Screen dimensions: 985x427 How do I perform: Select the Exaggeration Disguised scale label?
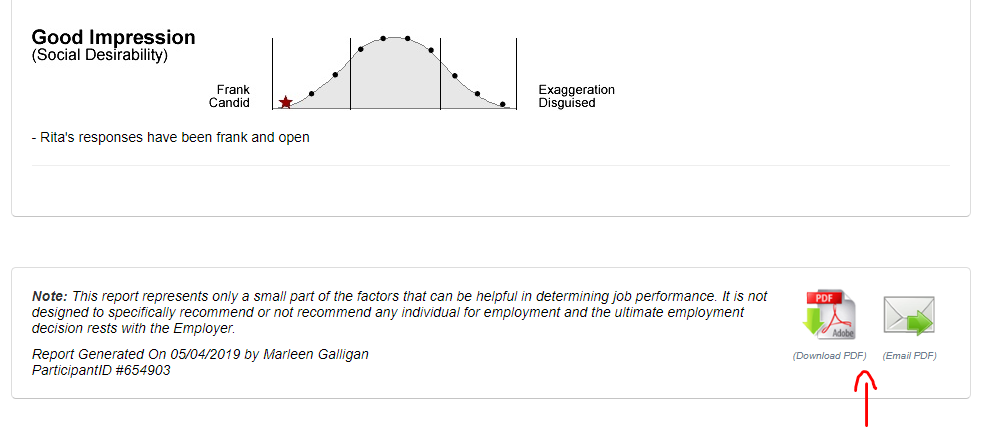577,96
